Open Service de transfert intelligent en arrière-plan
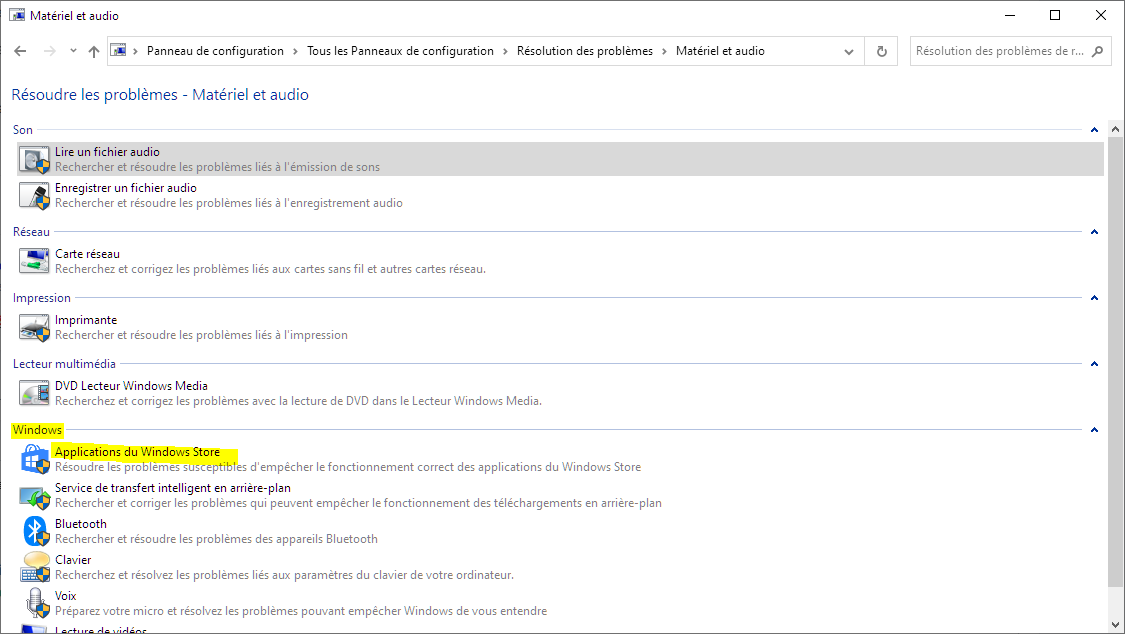 [x=173, y=488]
